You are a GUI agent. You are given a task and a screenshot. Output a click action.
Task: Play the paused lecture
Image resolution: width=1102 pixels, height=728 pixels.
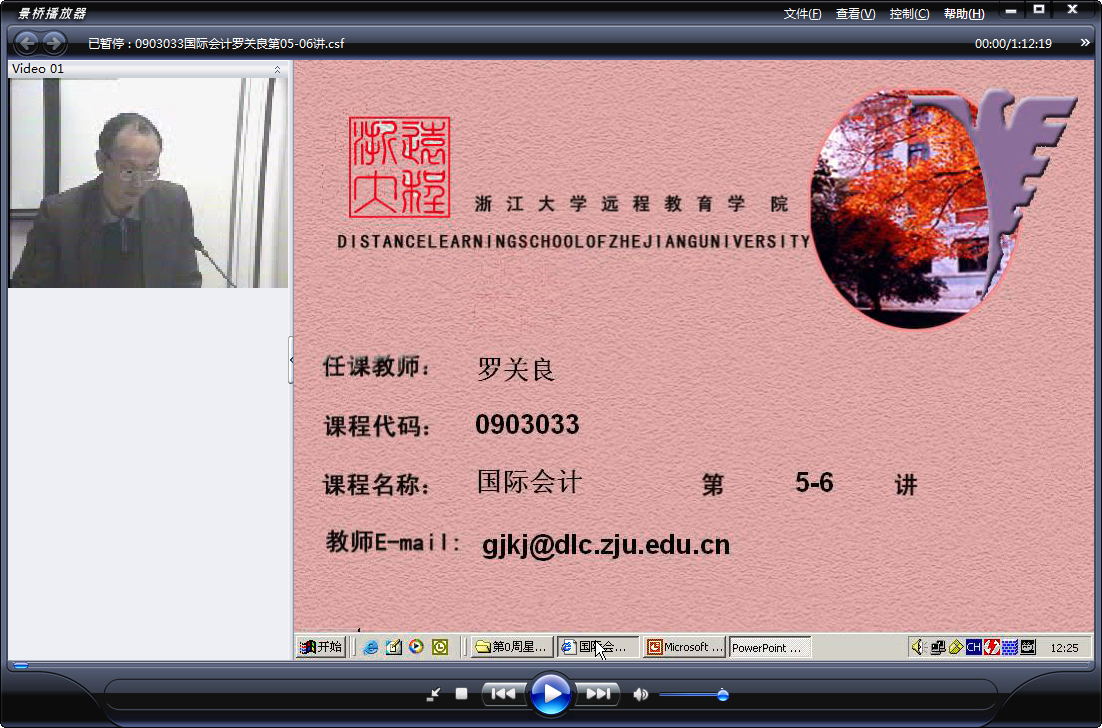point(550,694)
